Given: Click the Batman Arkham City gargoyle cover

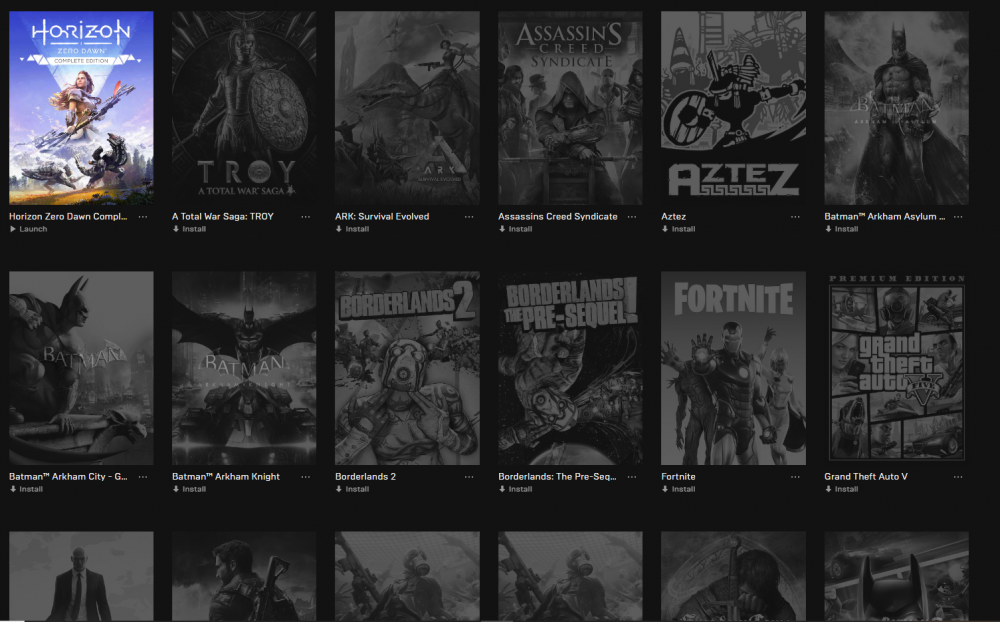Looking at the screenshot, I should pyautogui.click(x=81, y=368).
